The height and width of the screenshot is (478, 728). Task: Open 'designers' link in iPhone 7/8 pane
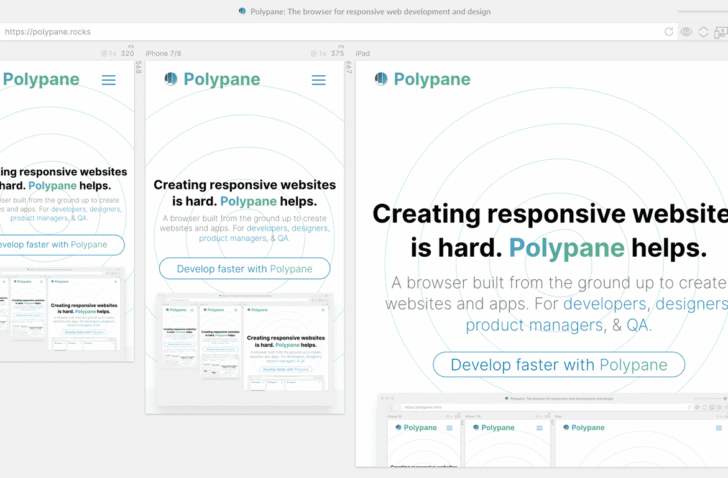click(310, 228)
